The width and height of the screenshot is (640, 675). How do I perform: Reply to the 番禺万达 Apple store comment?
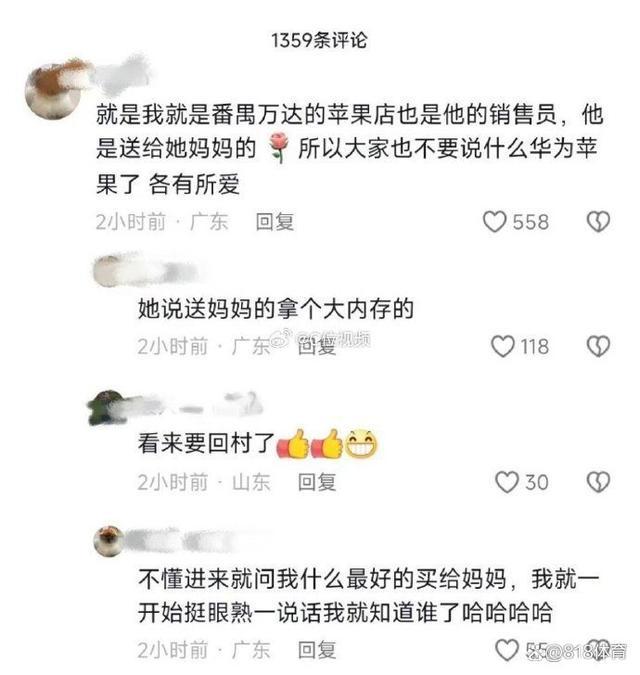click(275, 222)
